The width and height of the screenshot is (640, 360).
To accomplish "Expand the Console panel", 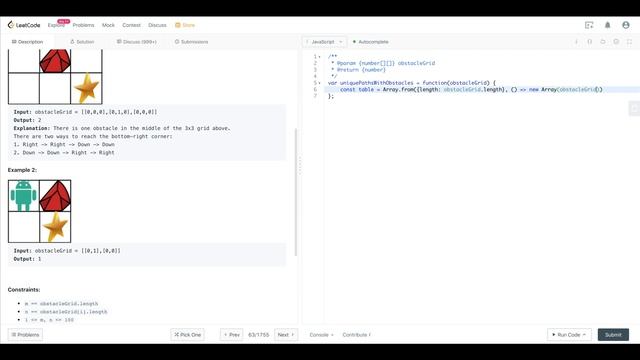I will click(321, 335).
